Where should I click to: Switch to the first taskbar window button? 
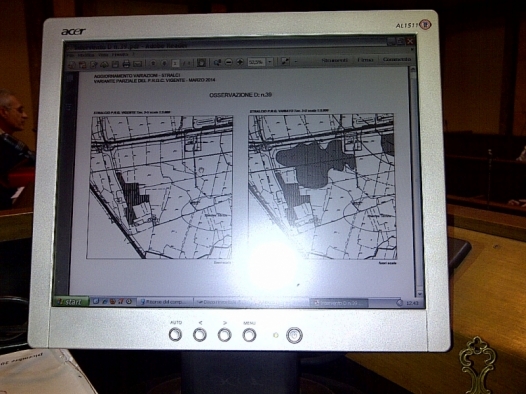(165, 302)
